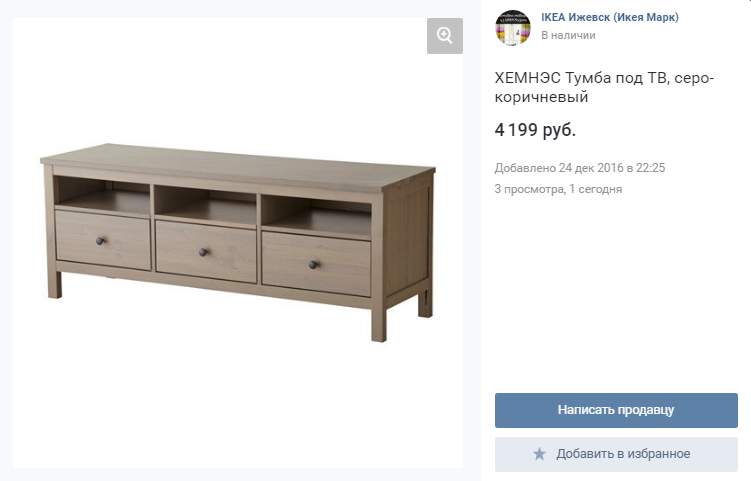Open the seller's round avatar picture

[513, 28]
